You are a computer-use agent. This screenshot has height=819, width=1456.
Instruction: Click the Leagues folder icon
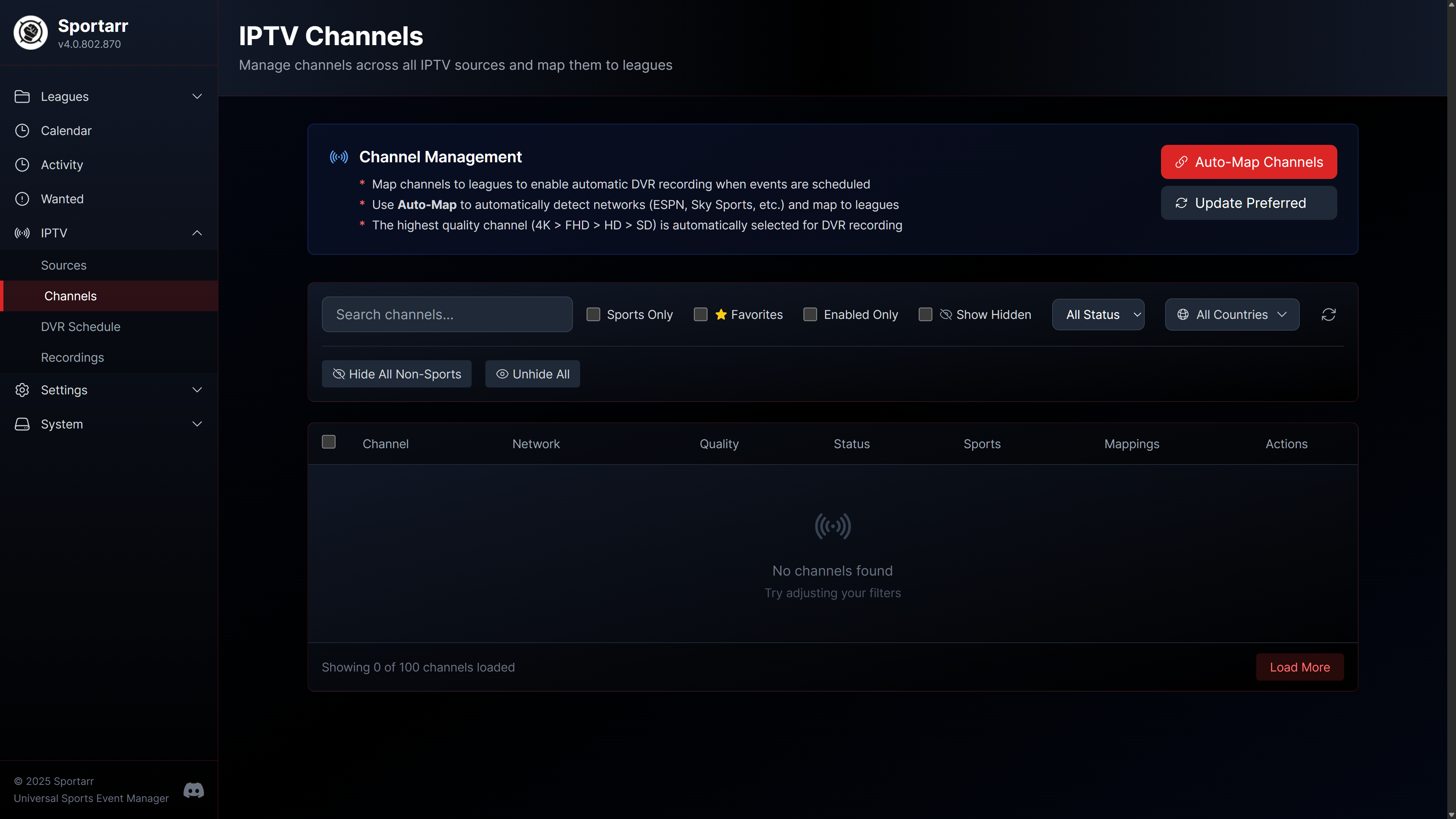[x=22, y=97]
